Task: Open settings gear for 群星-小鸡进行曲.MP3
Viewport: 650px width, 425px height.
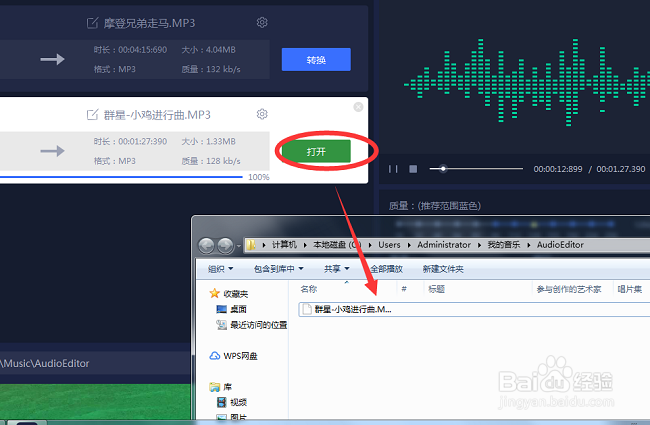Action: point(262,114)
